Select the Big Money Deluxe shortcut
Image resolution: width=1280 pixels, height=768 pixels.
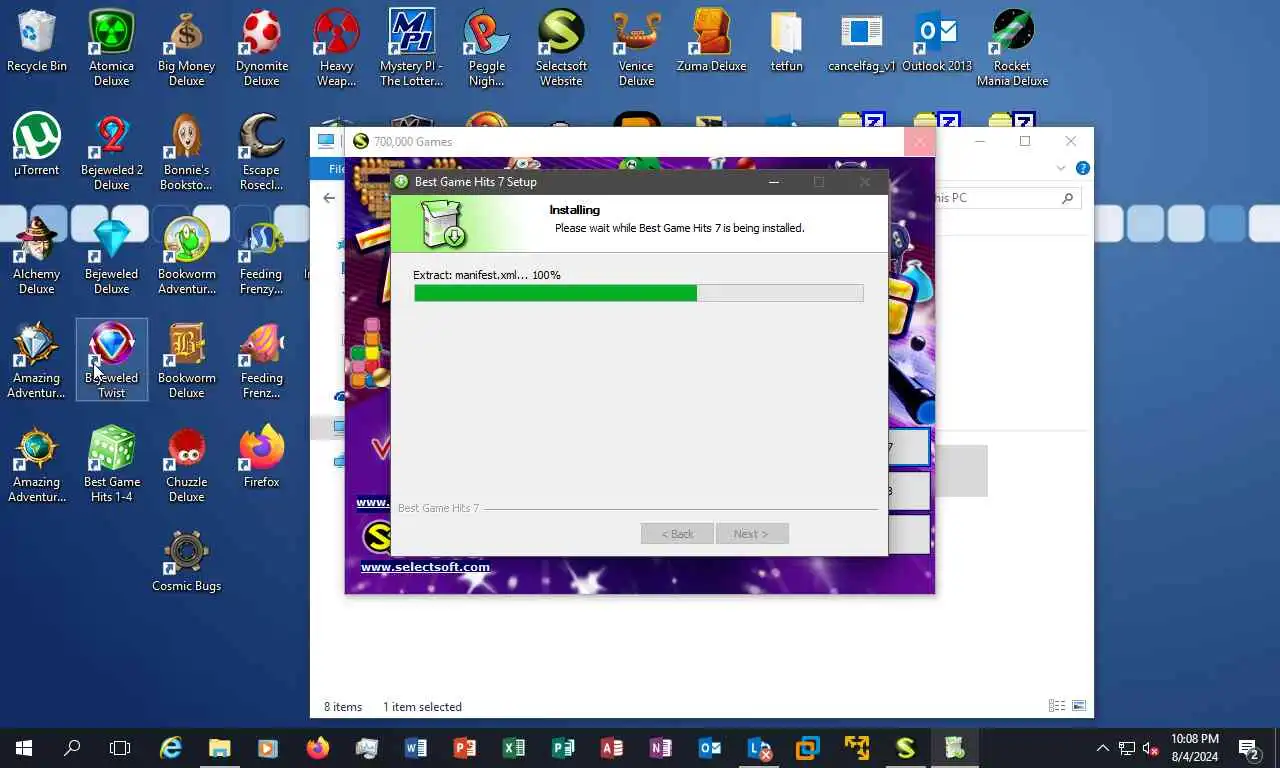186,48
